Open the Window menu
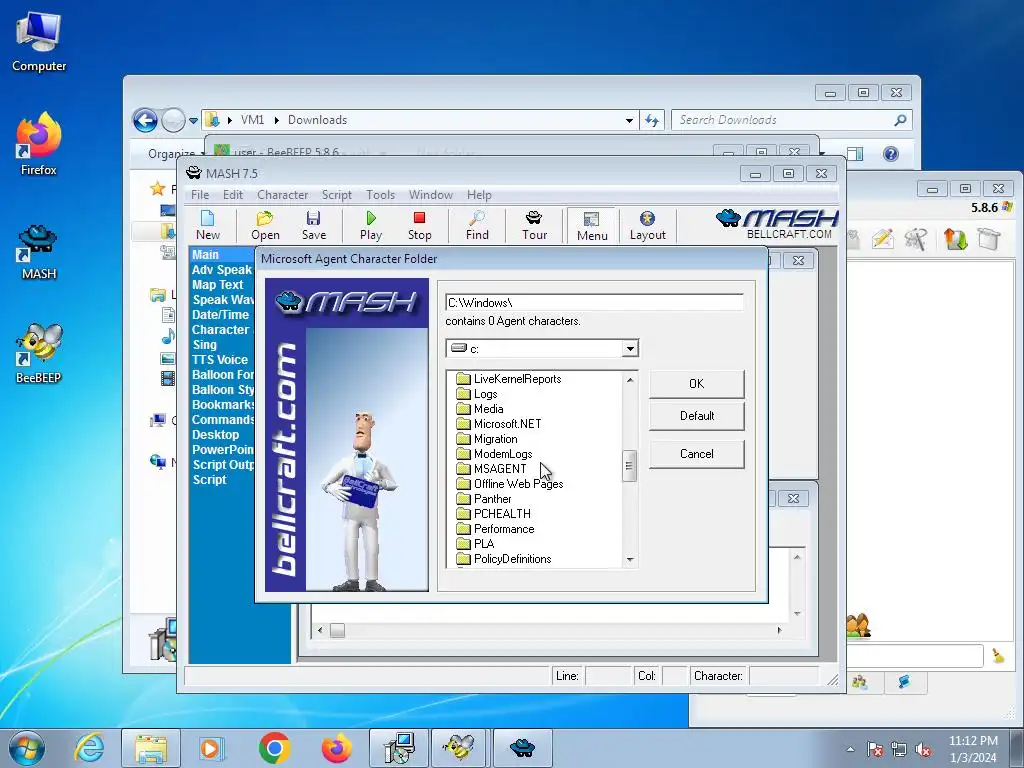The width and height of the screenshot is (1024, 768). (430, 195)
